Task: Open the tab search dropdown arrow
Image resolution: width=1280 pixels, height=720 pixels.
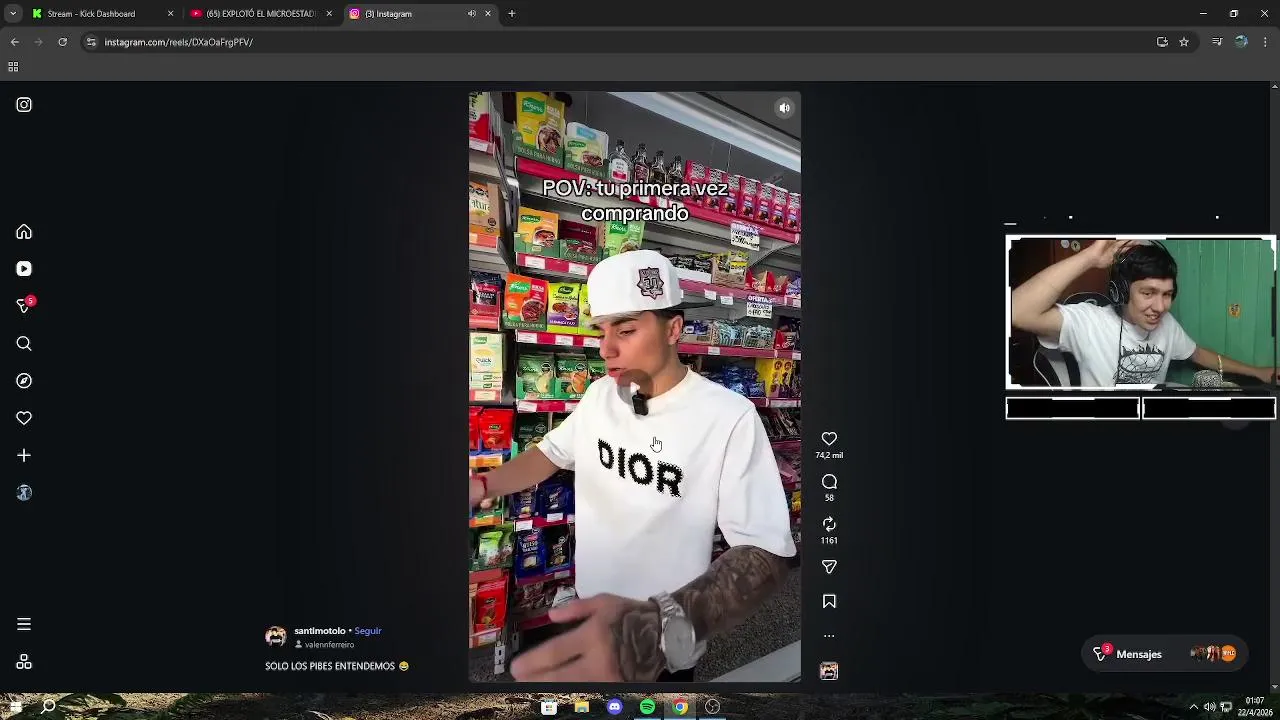Action: coord(13,14)
